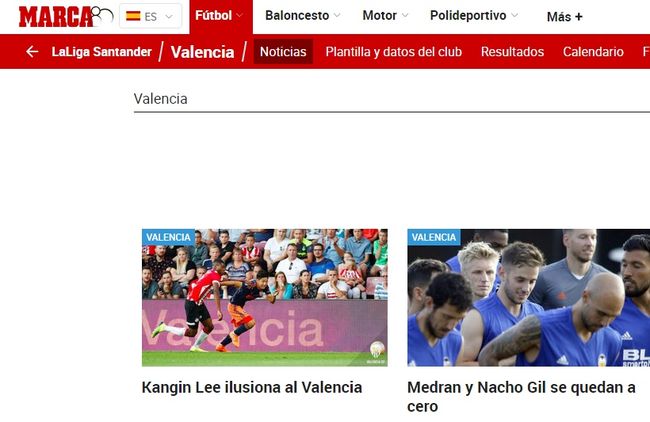Viewport: 650px width, 422px height.
Task: Click the Spanish flag icon
Action: pos(133,16)
